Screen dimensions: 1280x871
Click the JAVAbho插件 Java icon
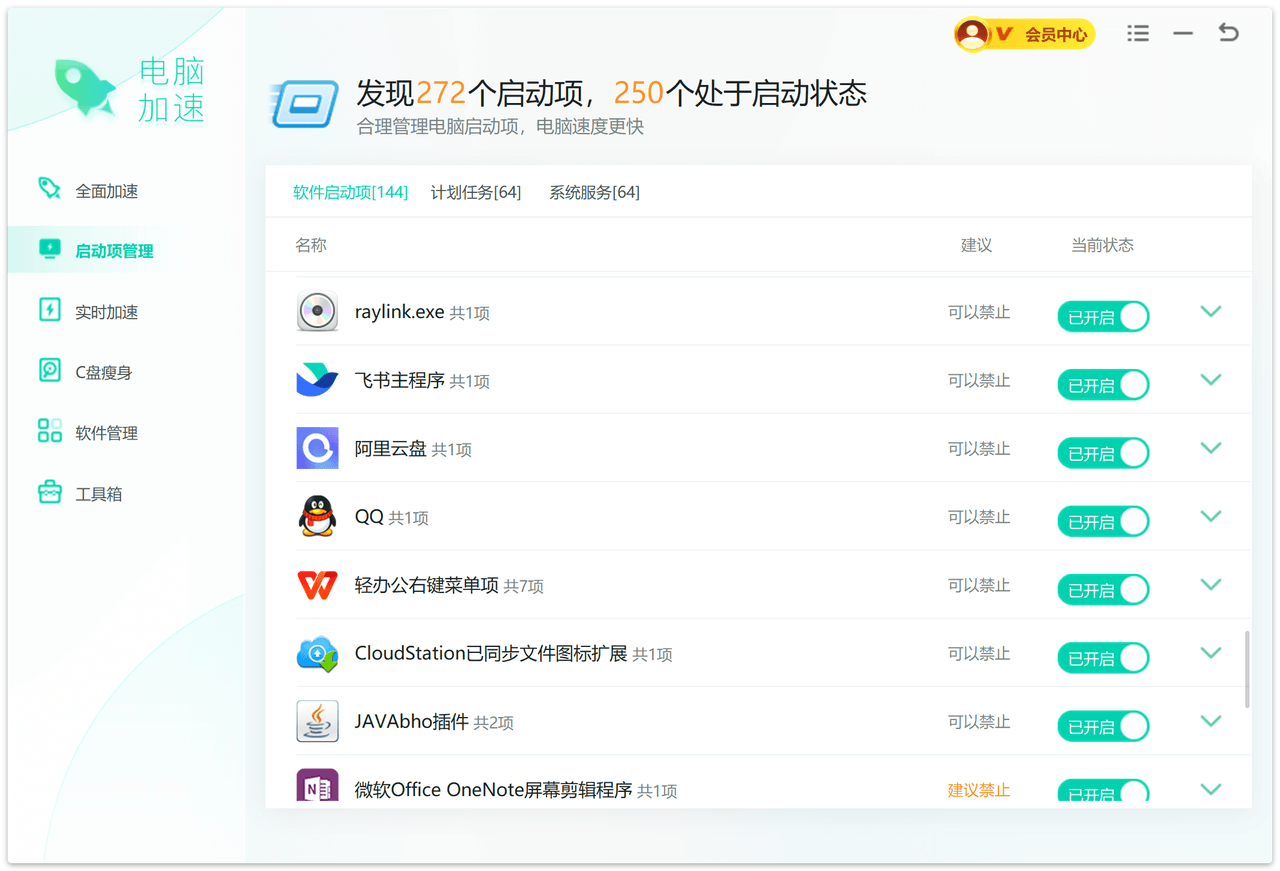[x=317, y=722]
